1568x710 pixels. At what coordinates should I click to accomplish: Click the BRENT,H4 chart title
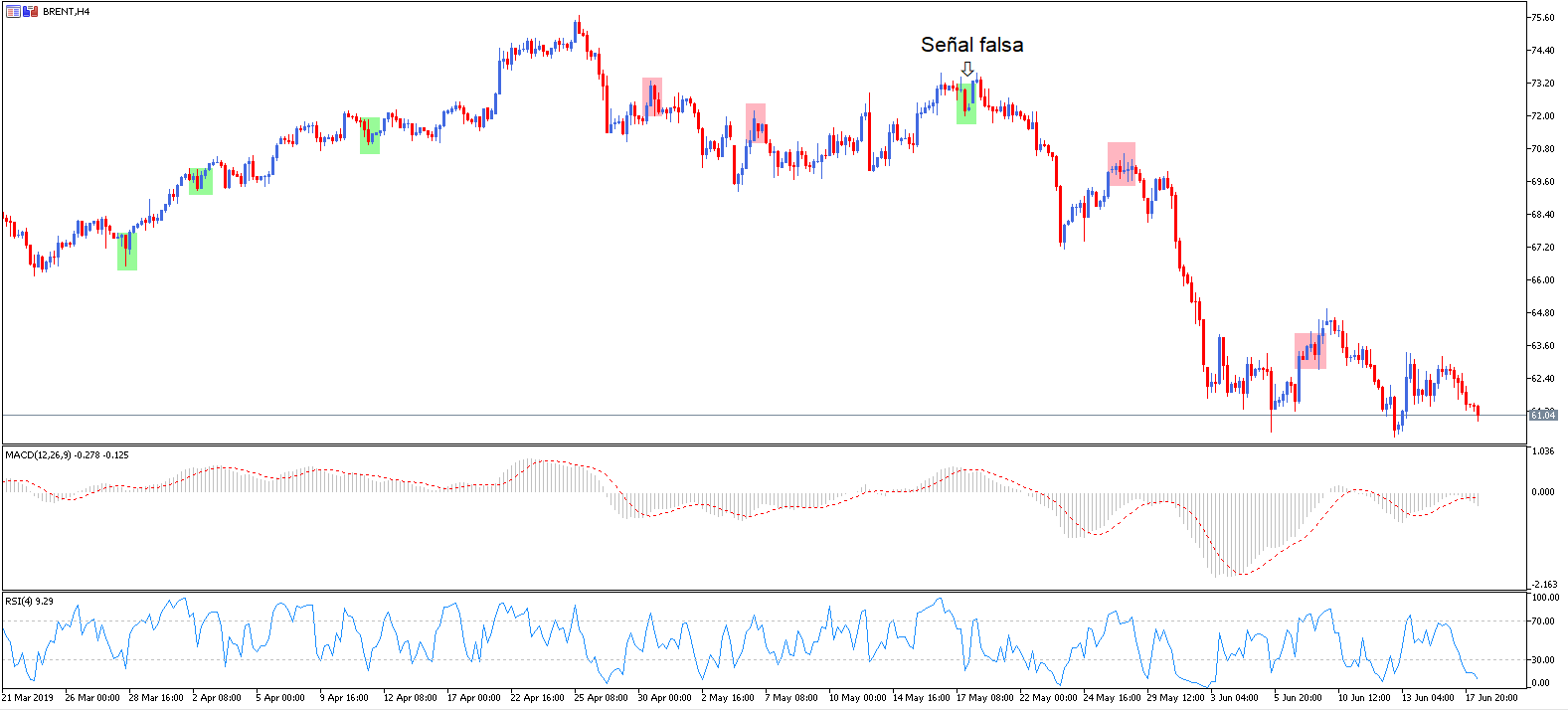66,12
